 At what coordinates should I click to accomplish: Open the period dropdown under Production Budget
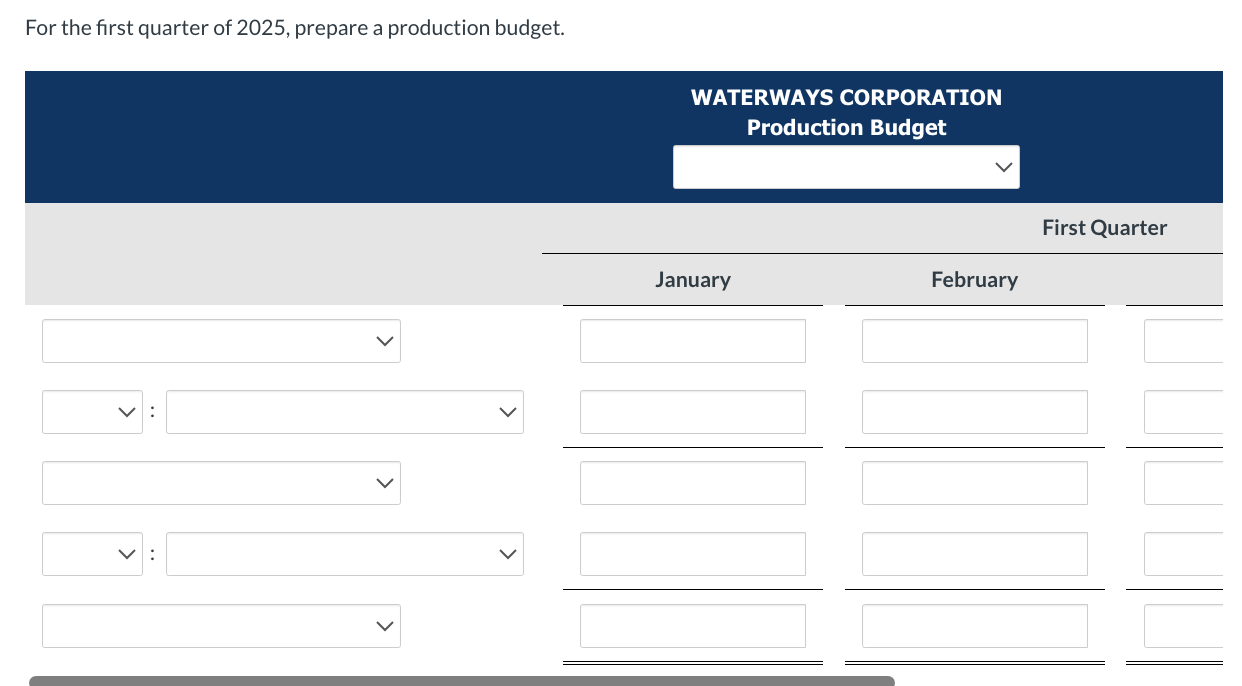pos(846,167)
